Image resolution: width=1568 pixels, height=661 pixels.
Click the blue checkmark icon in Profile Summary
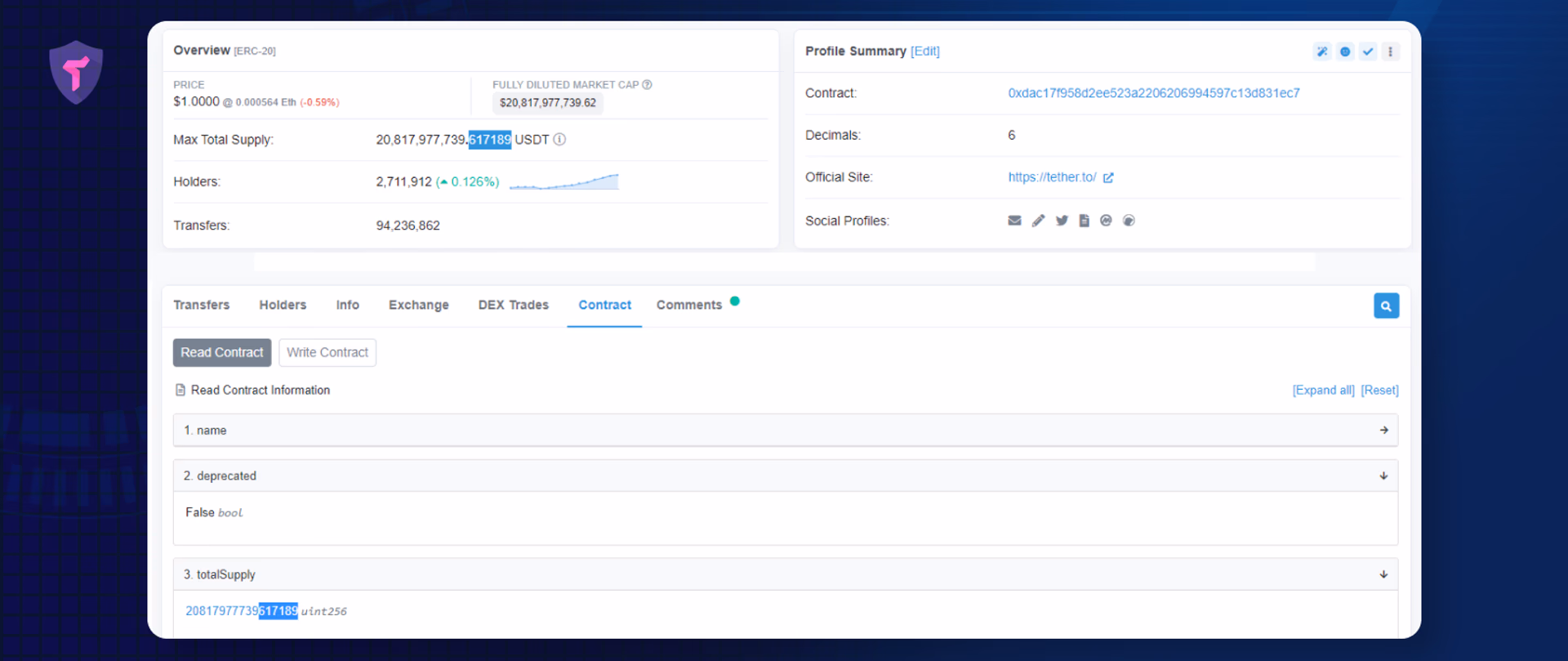1368,51
